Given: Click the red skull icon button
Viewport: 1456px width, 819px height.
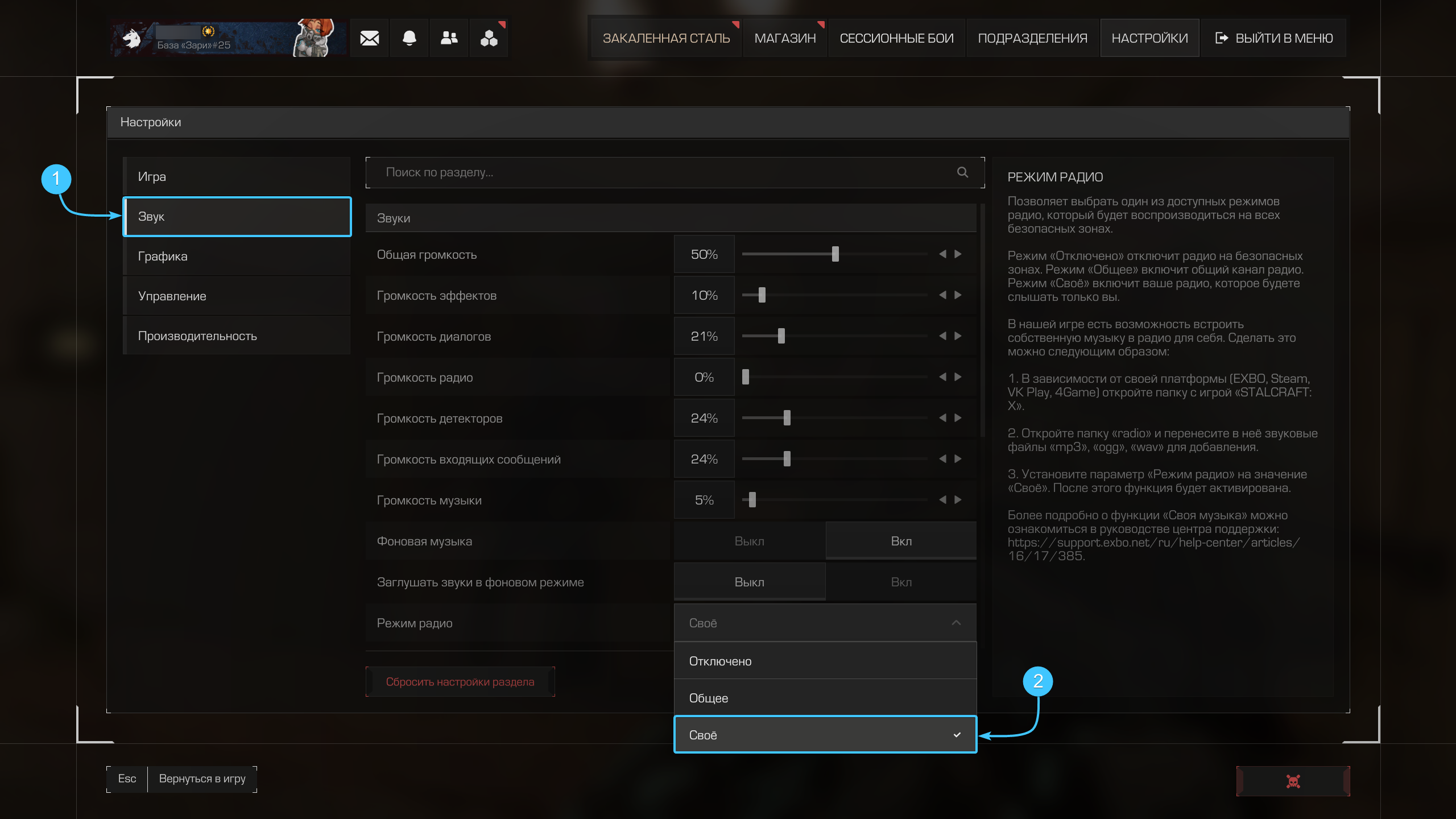Looking at the screenshot, I should [x=1292, y=781].
